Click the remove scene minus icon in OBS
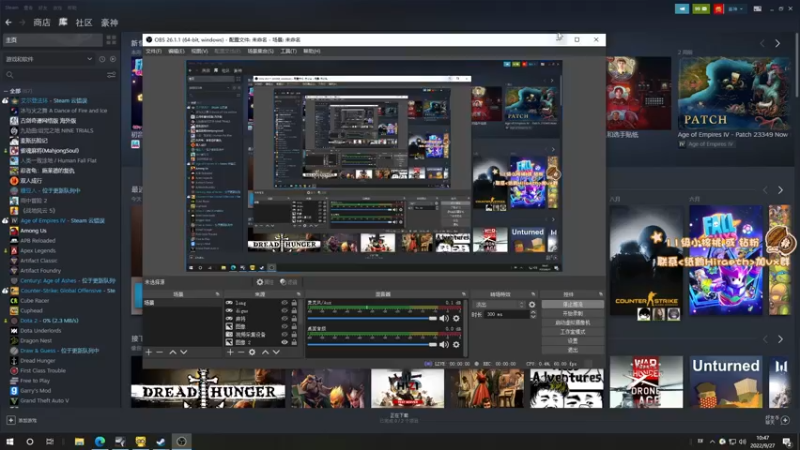800x450 pixels. coord(160,352)
